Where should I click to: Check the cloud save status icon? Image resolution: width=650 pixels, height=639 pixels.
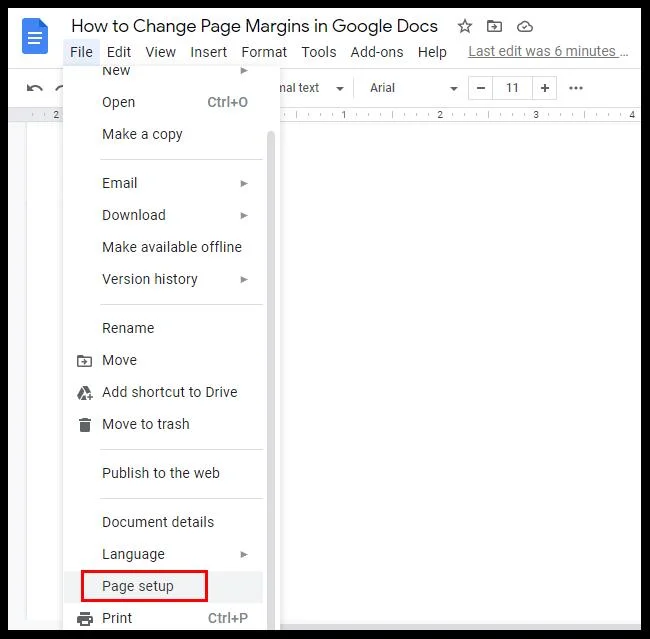[525, 27]
